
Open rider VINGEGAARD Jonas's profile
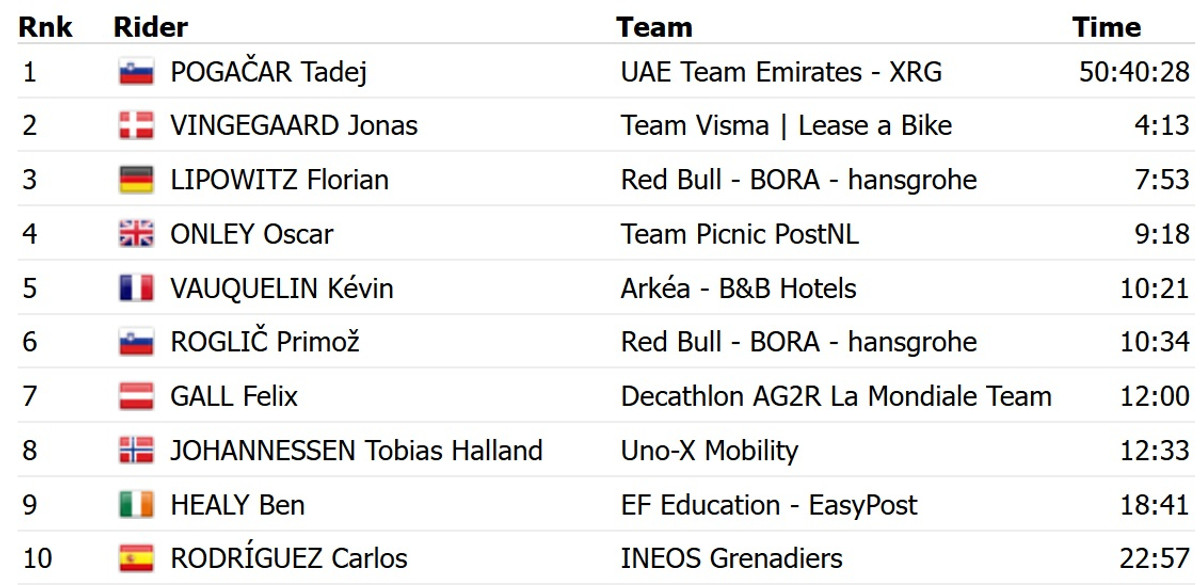click(294, 126)
